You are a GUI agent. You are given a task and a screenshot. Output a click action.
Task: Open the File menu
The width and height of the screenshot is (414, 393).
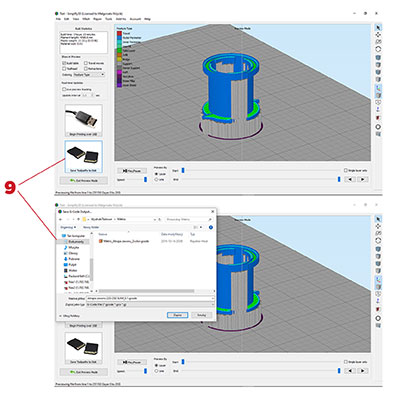58,19
